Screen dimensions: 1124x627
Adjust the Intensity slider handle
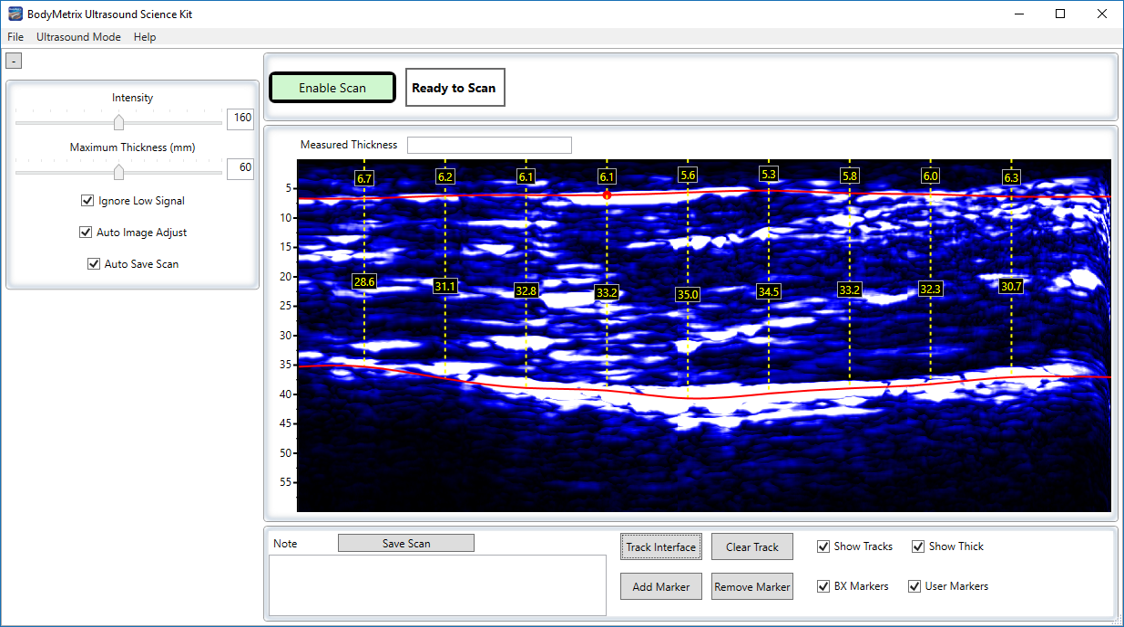click(119, 122)
